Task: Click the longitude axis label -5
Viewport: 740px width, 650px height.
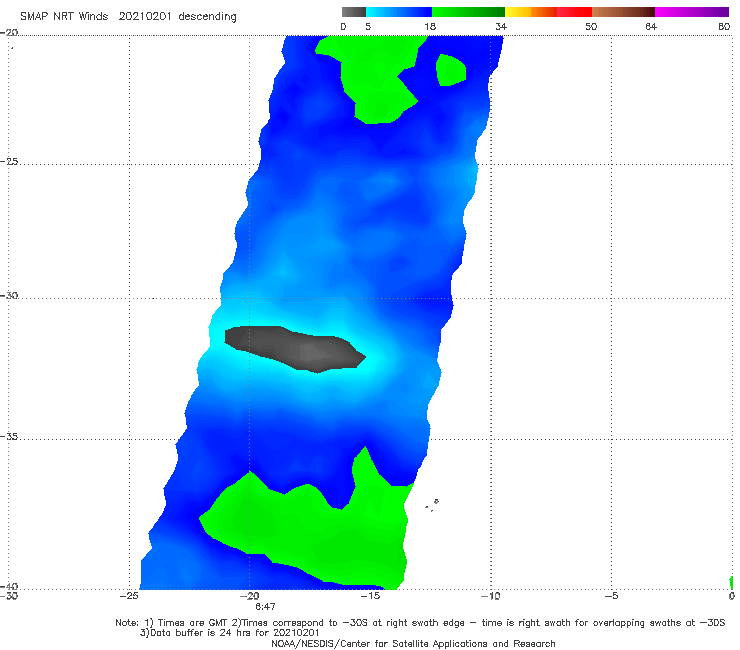Action: [611, 596]
